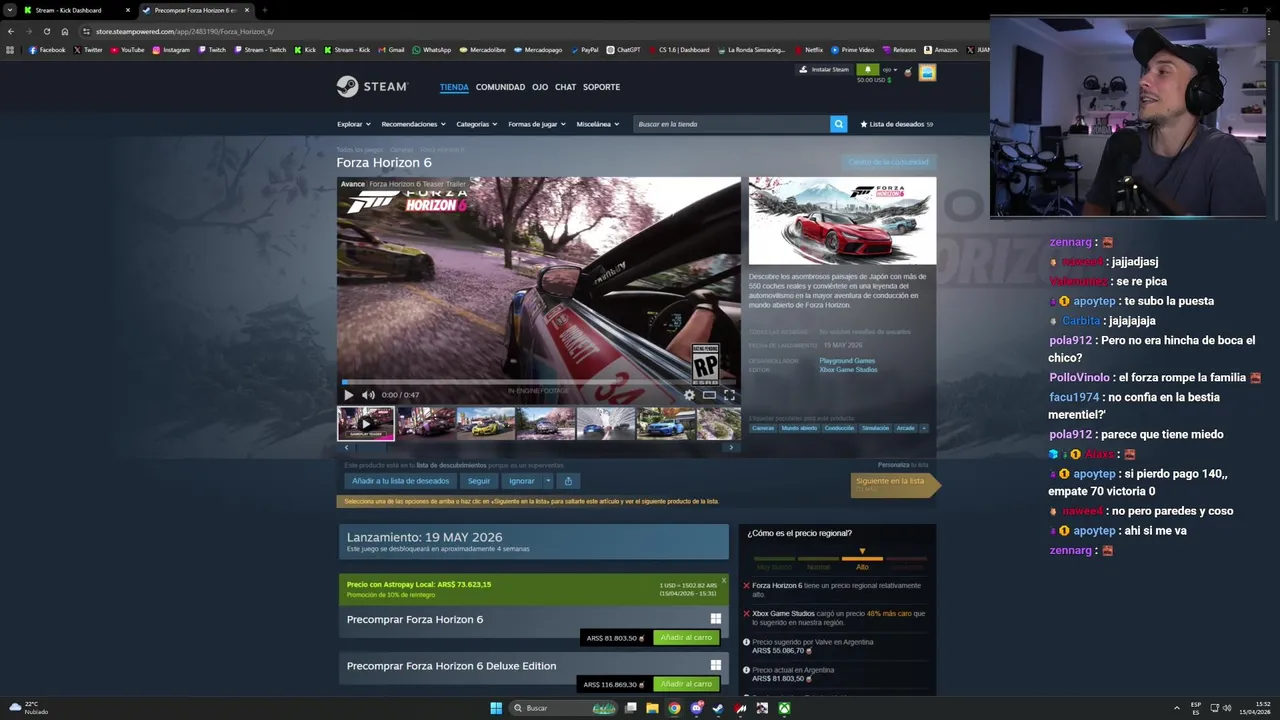1280x720 pixels.
Task: Close the Astropay price banner
Action: tap(723, 580)
